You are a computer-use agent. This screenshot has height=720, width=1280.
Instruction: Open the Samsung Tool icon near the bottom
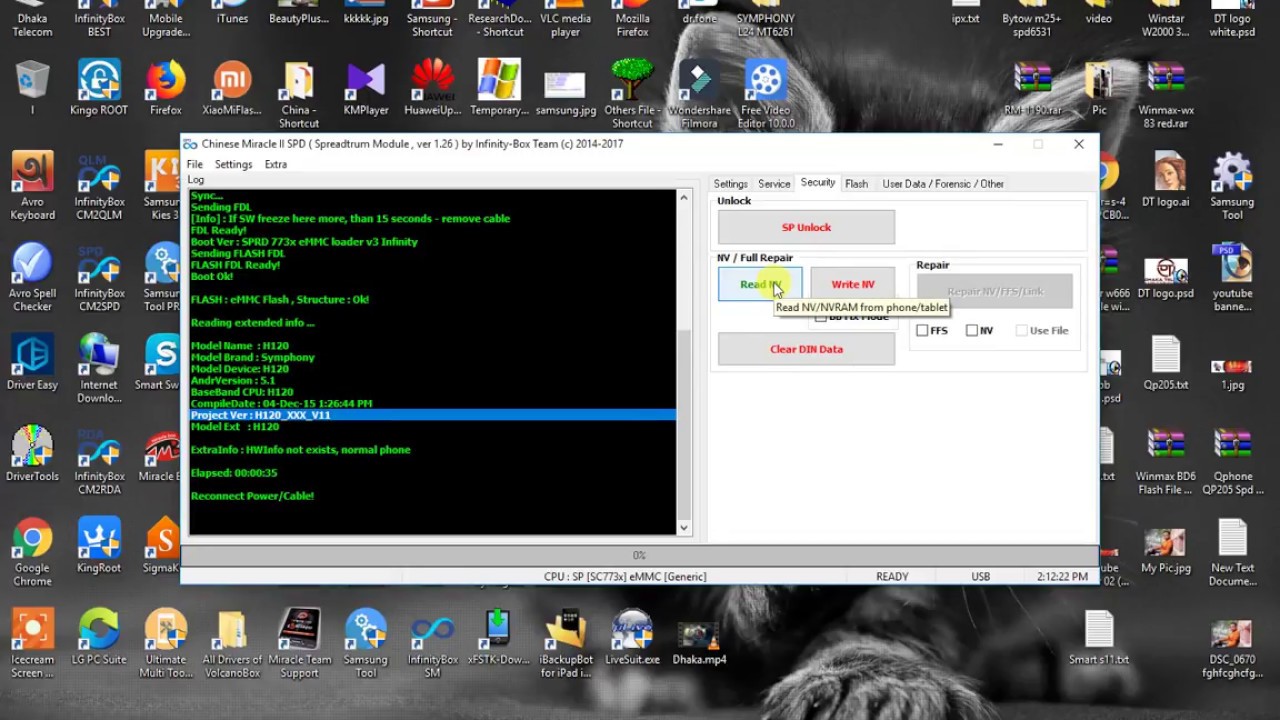(366, 644)
